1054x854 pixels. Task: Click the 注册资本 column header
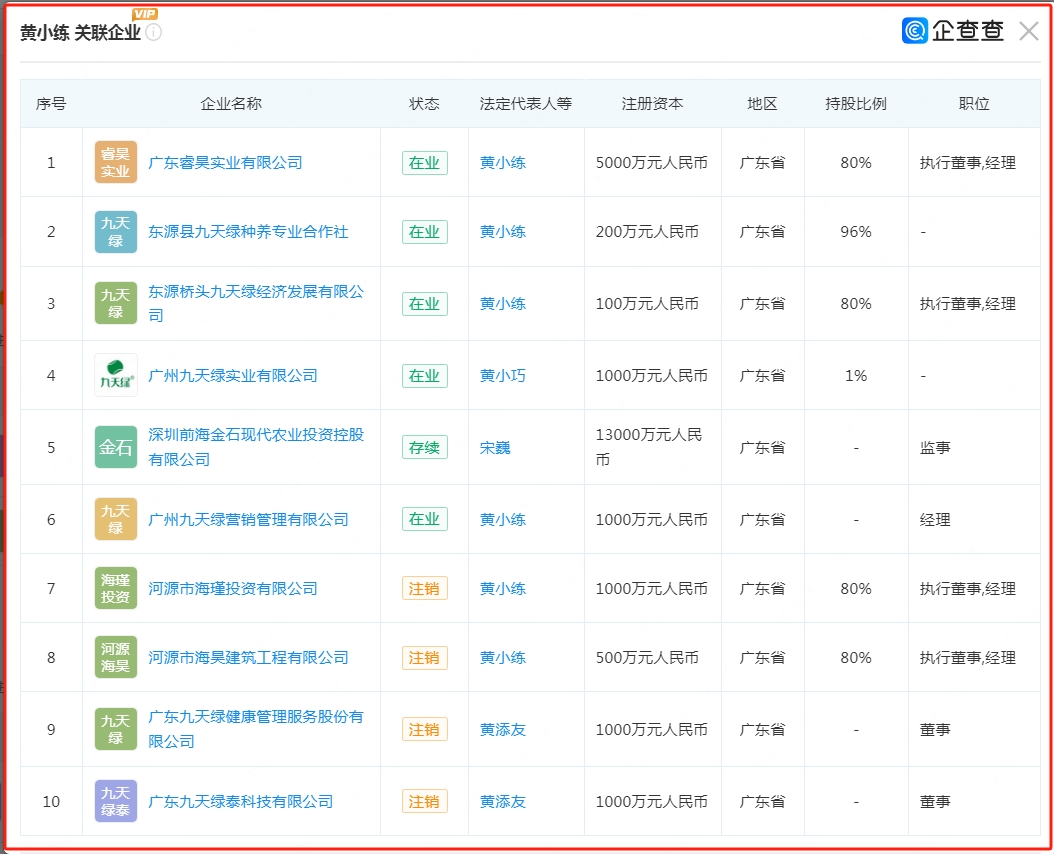point(653,104)
